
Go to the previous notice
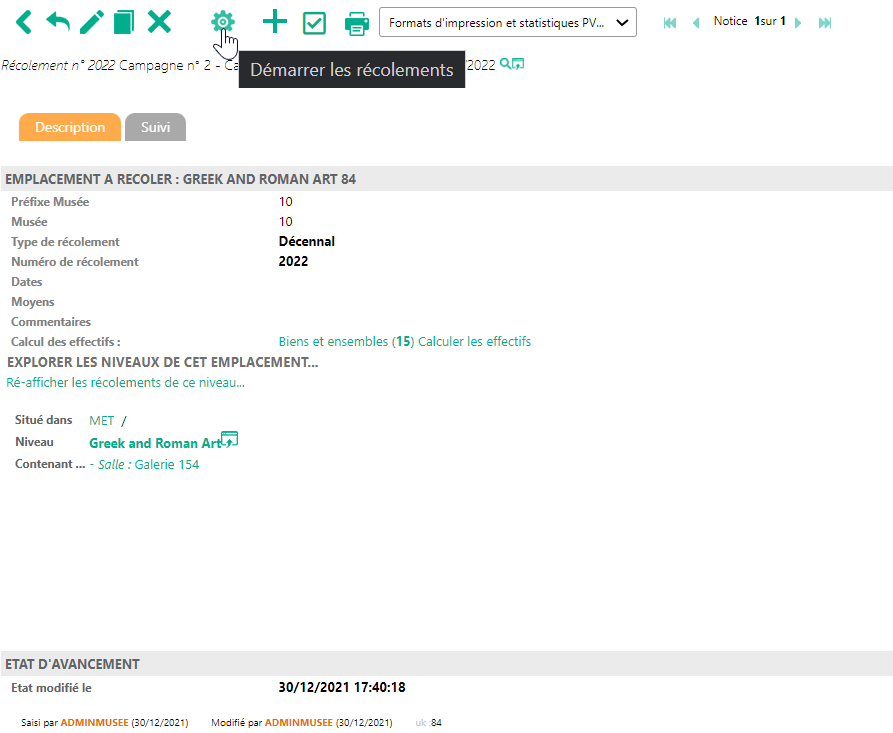pyautogui.click(x=696, y=22)
